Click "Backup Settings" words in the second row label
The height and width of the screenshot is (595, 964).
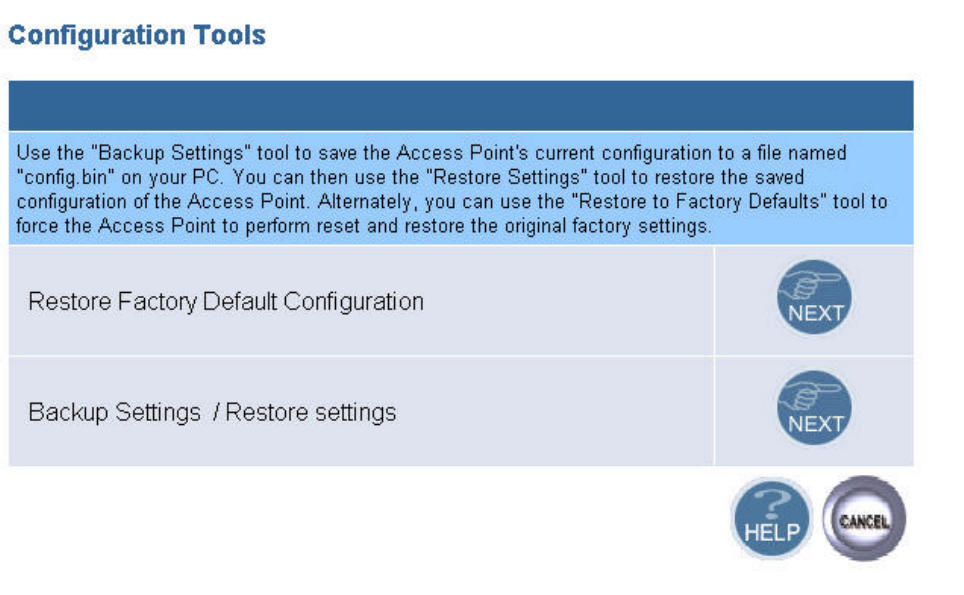point(114,412)
